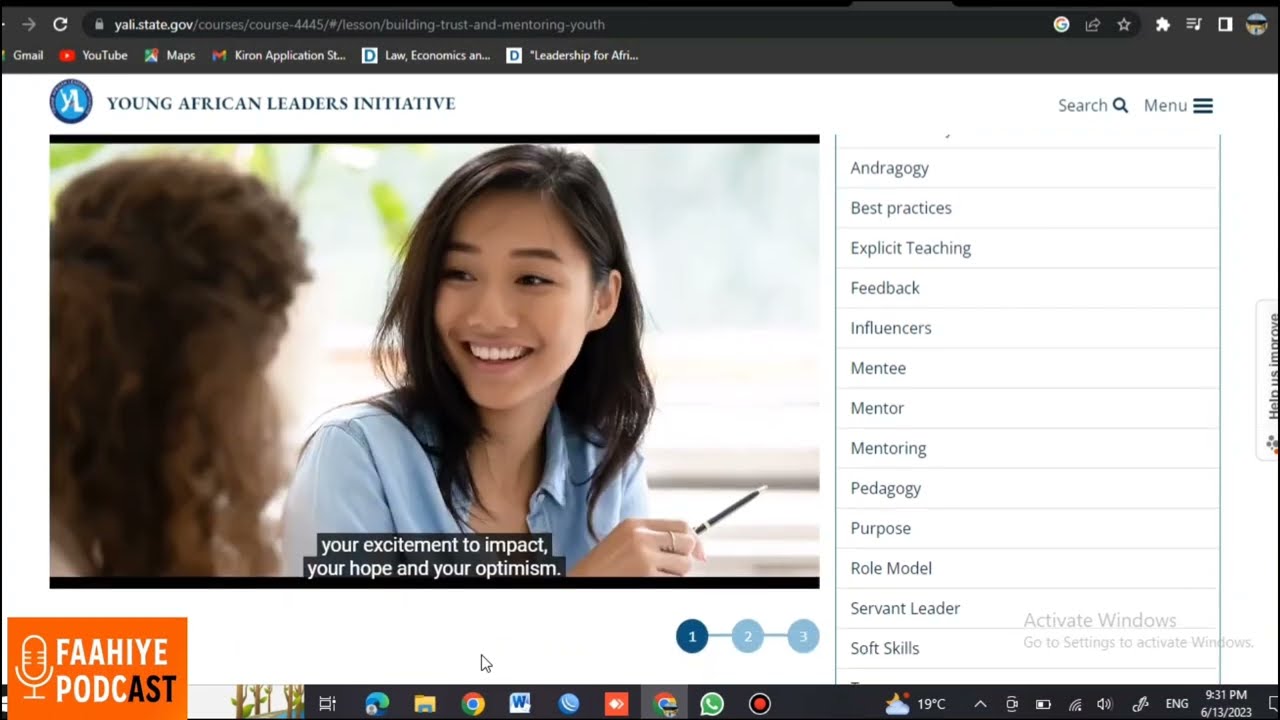The image size is (1280, 720).
Task: Open WhatsApp from the taskbar
Action: [712, 704]
